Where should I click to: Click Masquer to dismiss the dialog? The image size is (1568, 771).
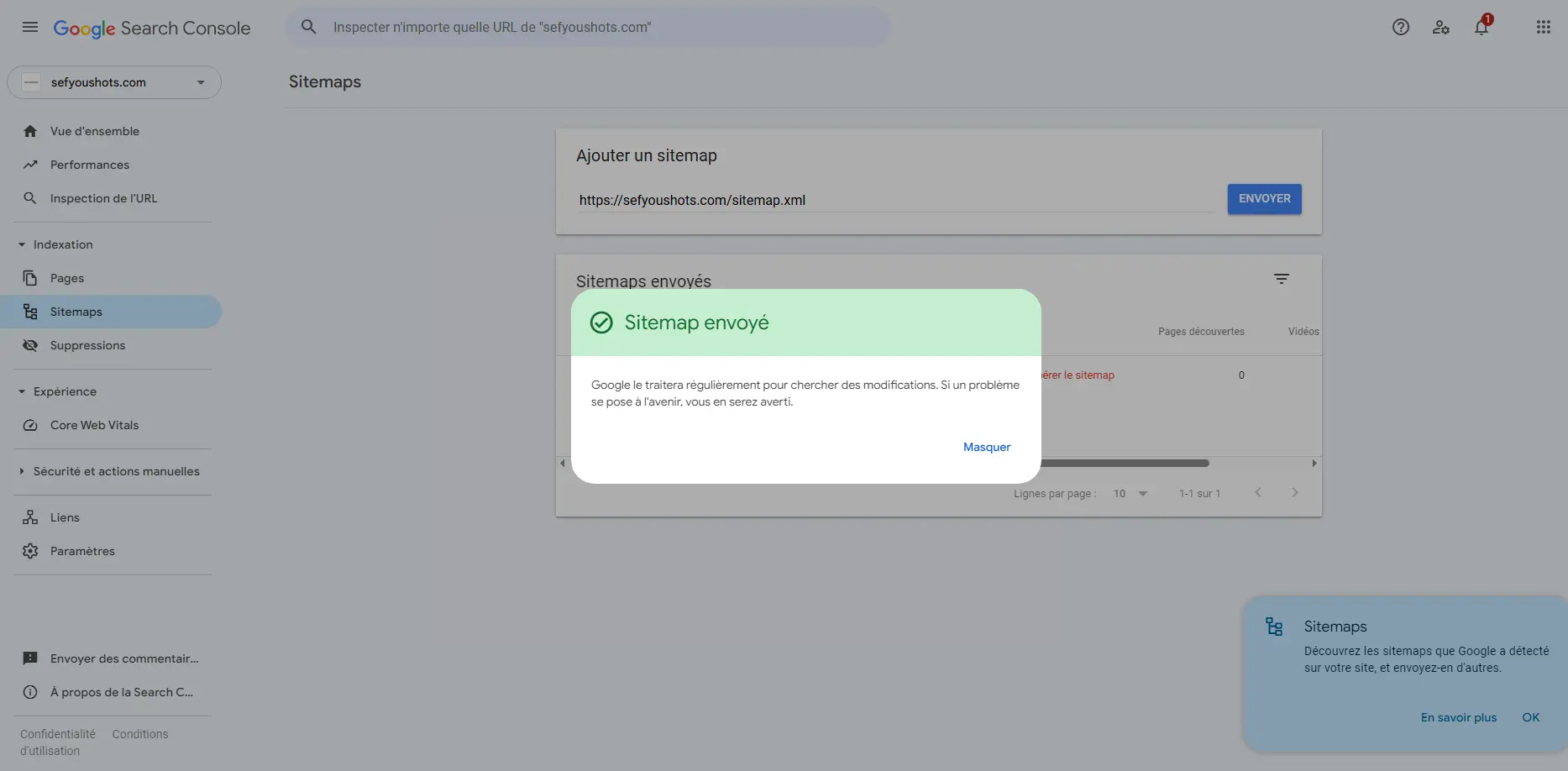986,447
